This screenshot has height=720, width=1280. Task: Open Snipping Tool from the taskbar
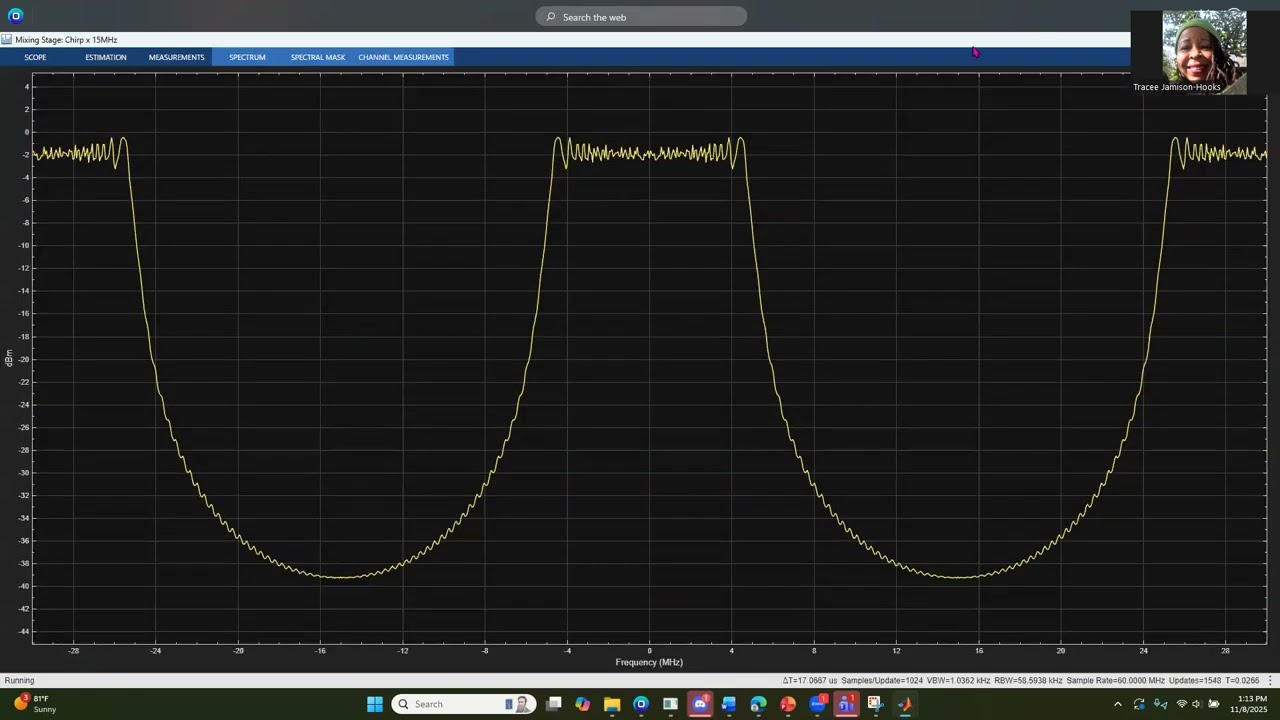[x=875, y=704]
